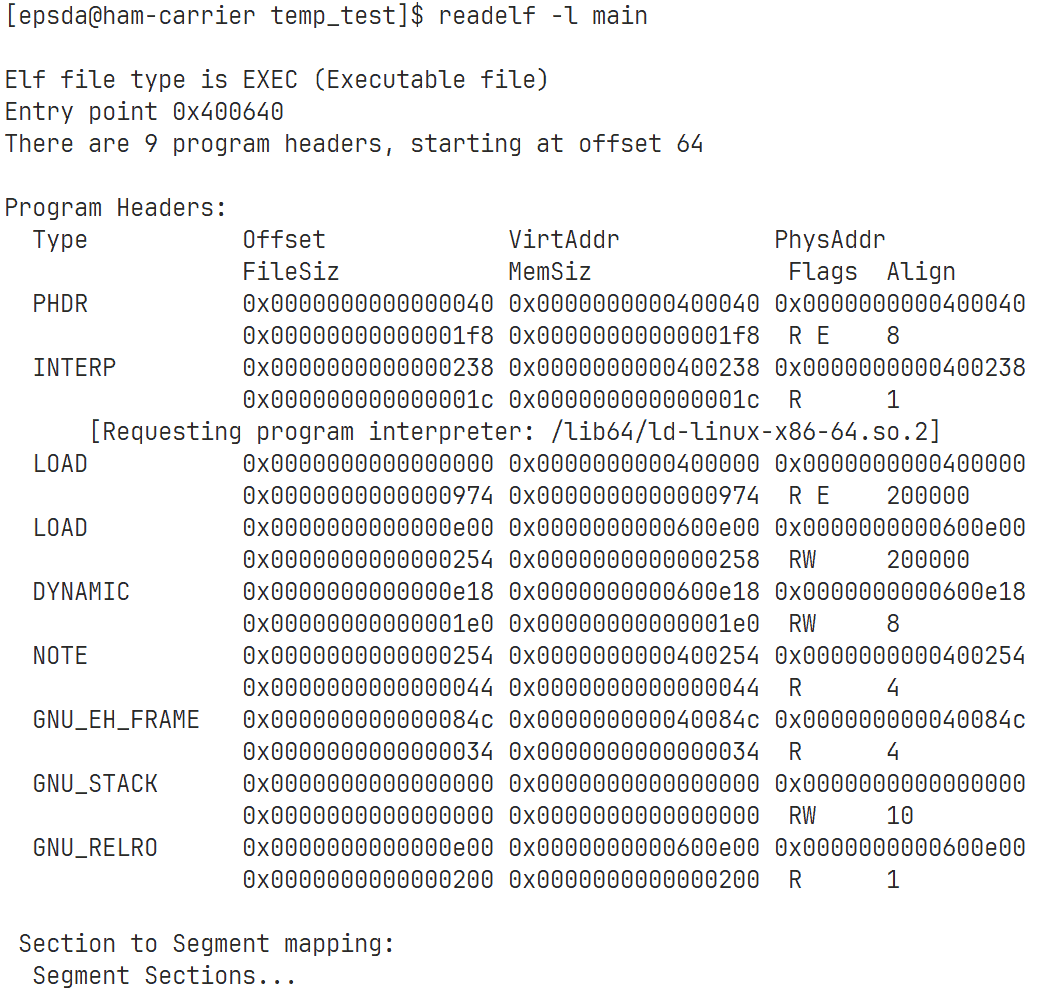Viewport: 1052px width, 991px height.
Task: Click the GNU_EH_FRAME segment label
Action: pyautogui.click(x=116, y=720)
